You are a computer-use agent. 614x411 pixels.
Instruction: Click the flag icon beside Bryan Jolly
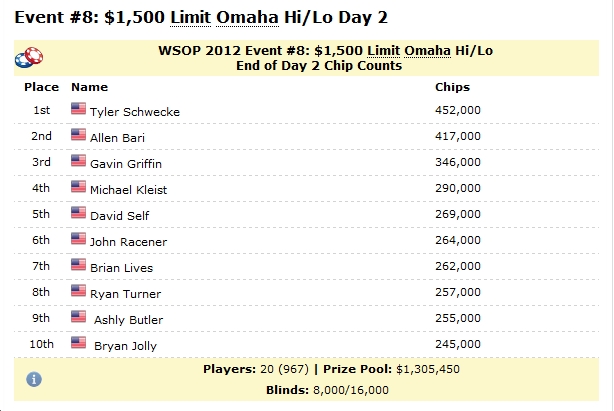(x=78, y=342)
